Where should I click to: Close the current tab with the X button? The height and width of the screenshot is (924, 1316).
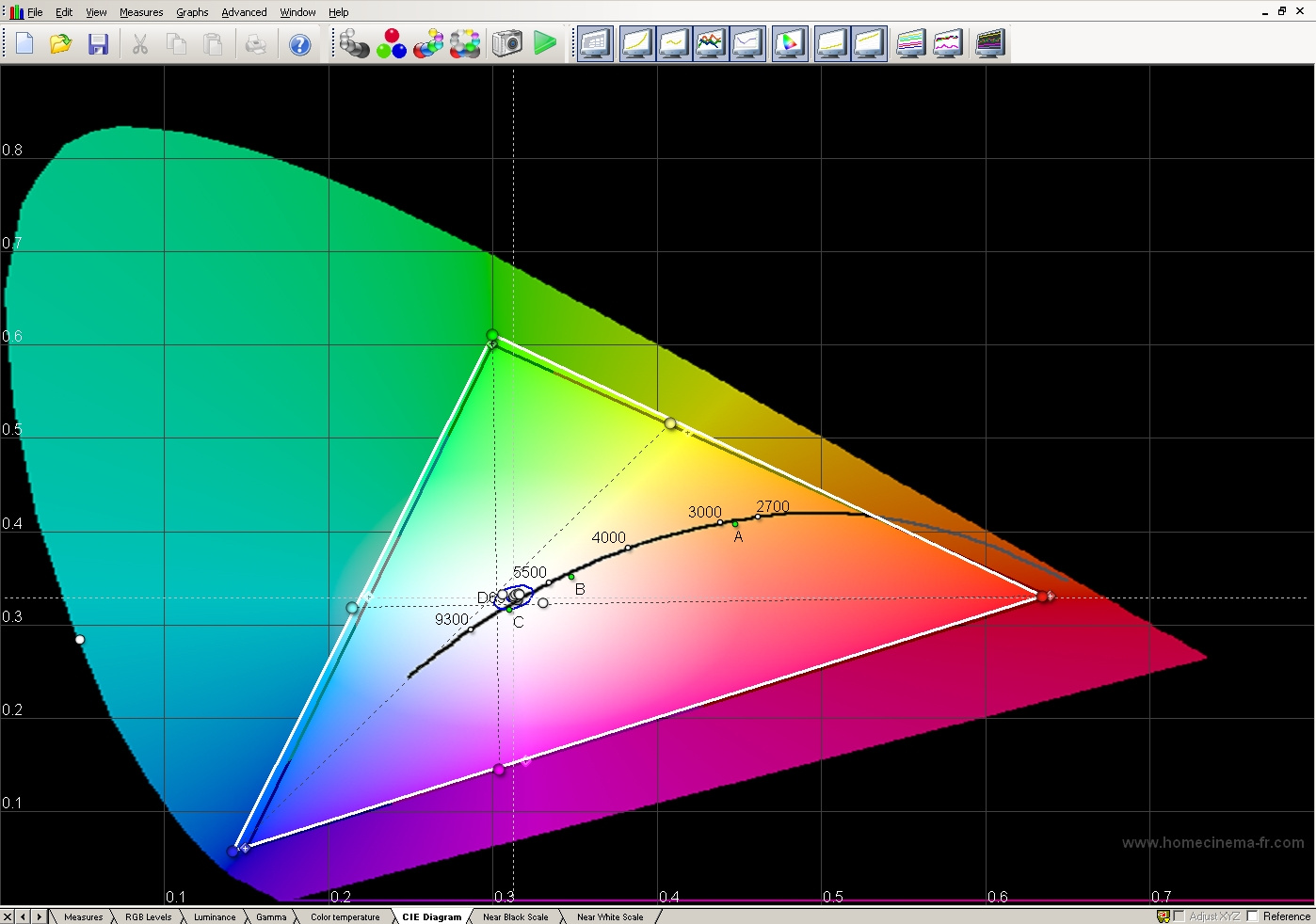click(x=8, y=916)
